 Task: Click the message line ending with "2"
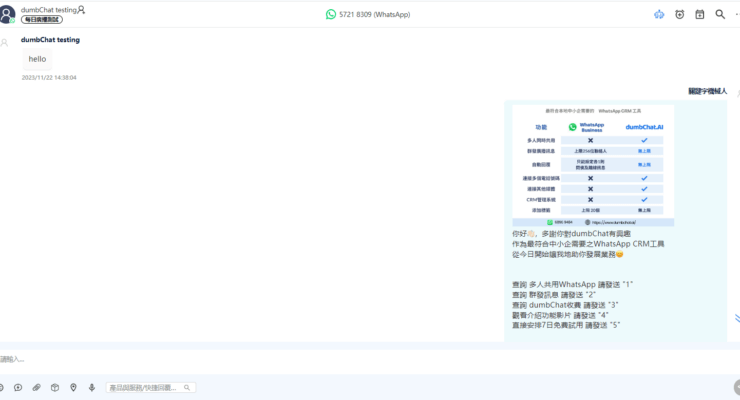554,295
